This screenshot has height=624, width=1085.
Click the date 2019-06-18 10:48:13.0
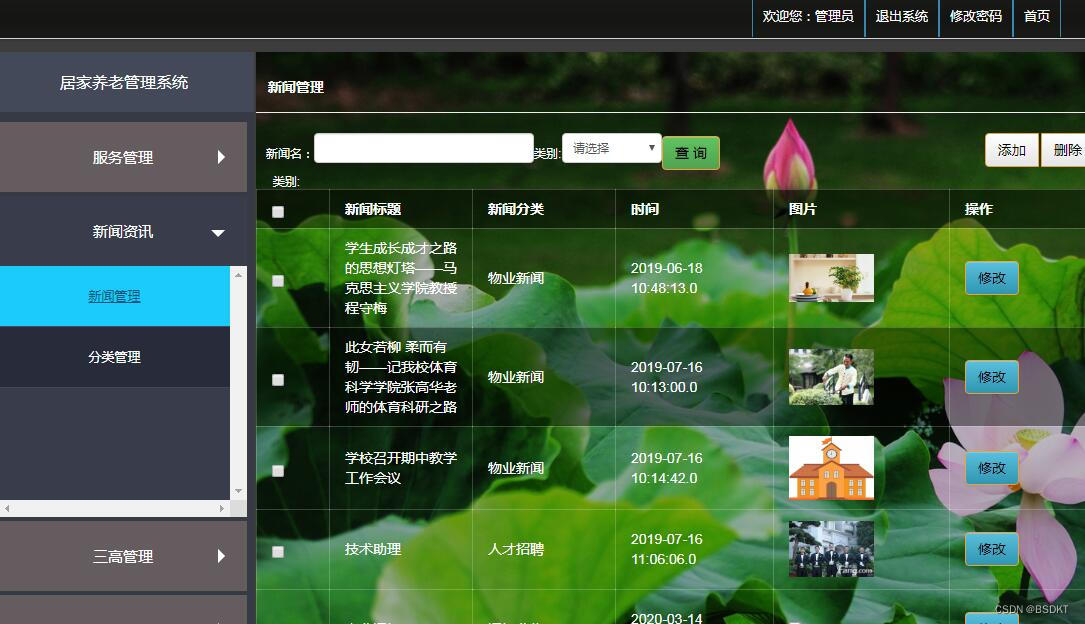tap(666, 278)
